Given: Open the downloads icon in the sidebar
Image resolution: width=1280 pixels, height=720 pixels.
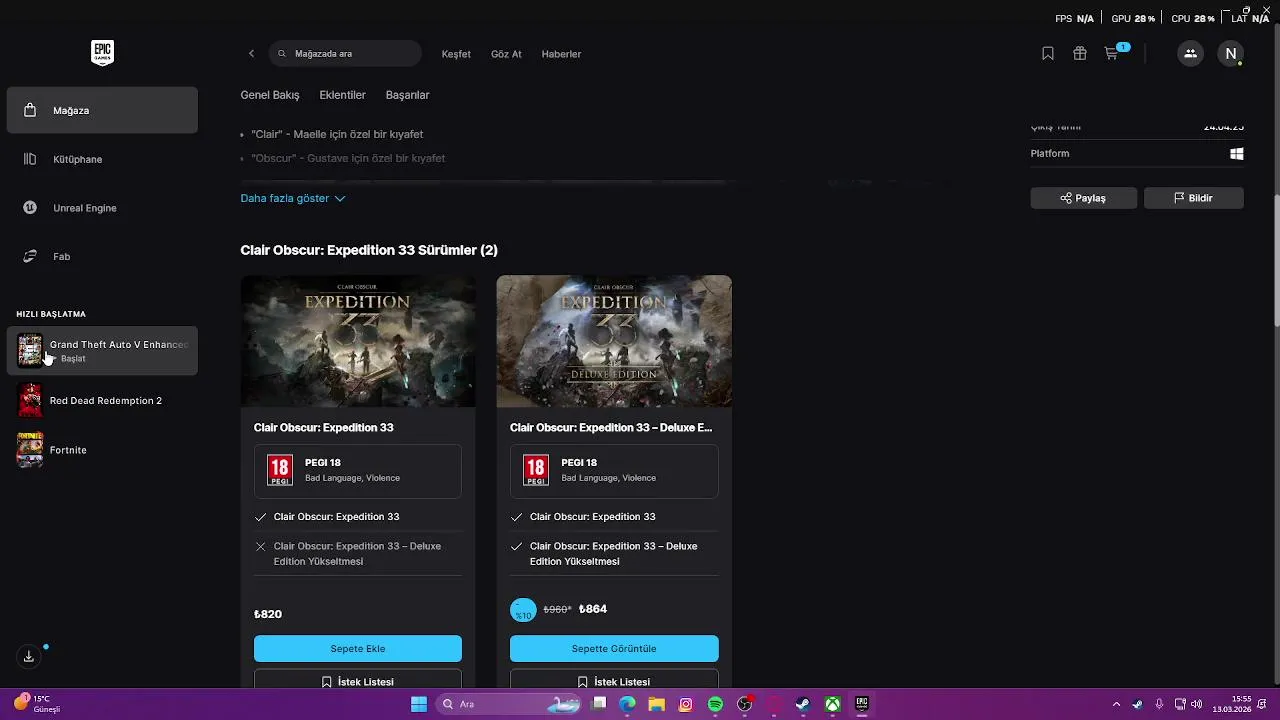Looking at the screenshot, I should [x=29, y=657].
